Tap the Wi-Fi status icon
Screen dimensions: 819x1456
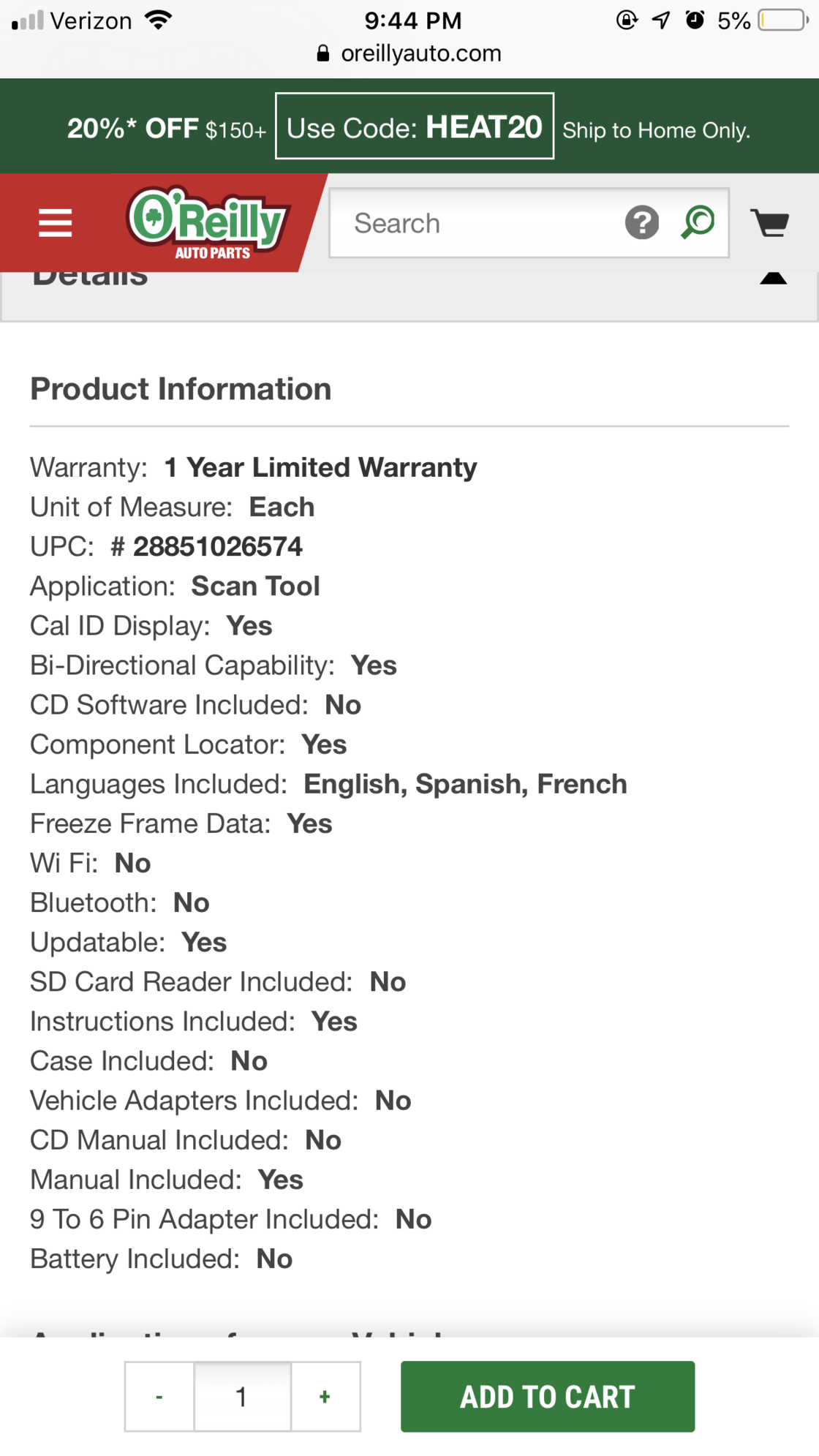(159, 20)
